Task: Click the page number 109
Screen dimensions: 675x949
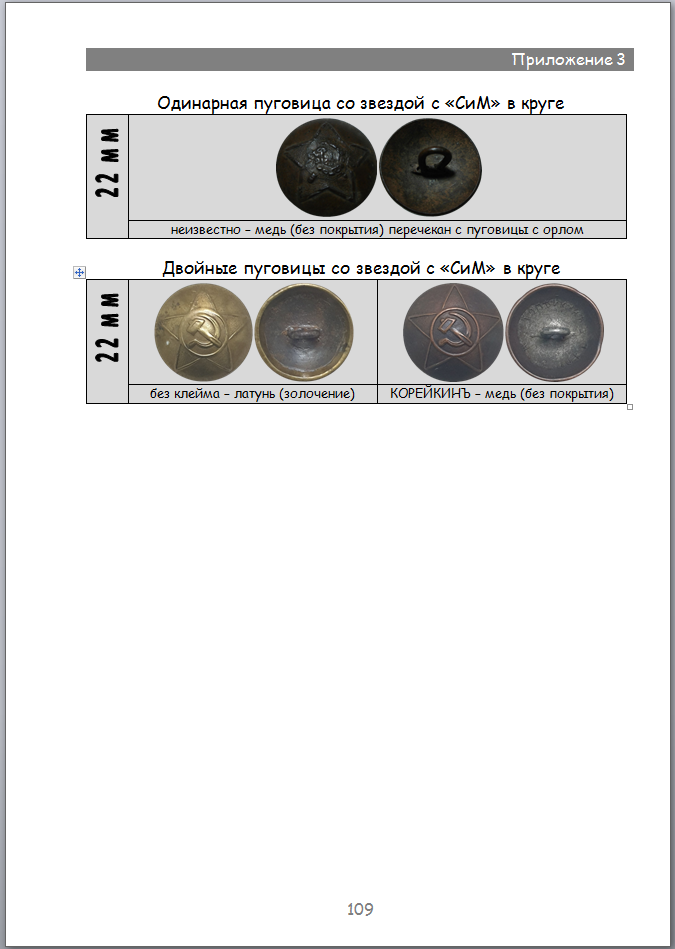Action: pos(360,909)
